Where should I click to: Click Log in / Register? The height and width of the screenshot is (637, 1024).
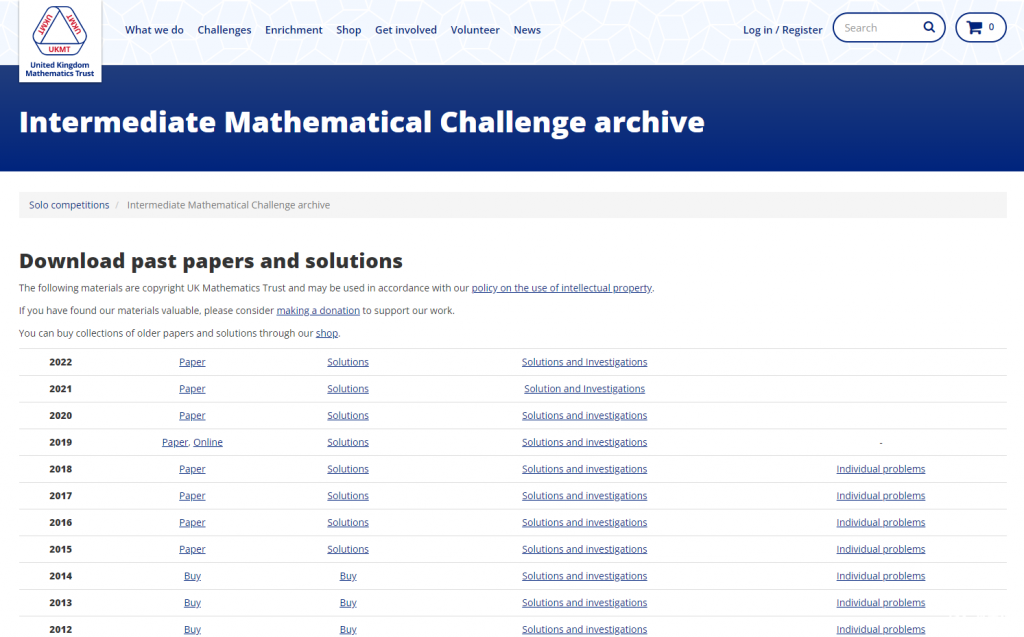pos(782,30)
